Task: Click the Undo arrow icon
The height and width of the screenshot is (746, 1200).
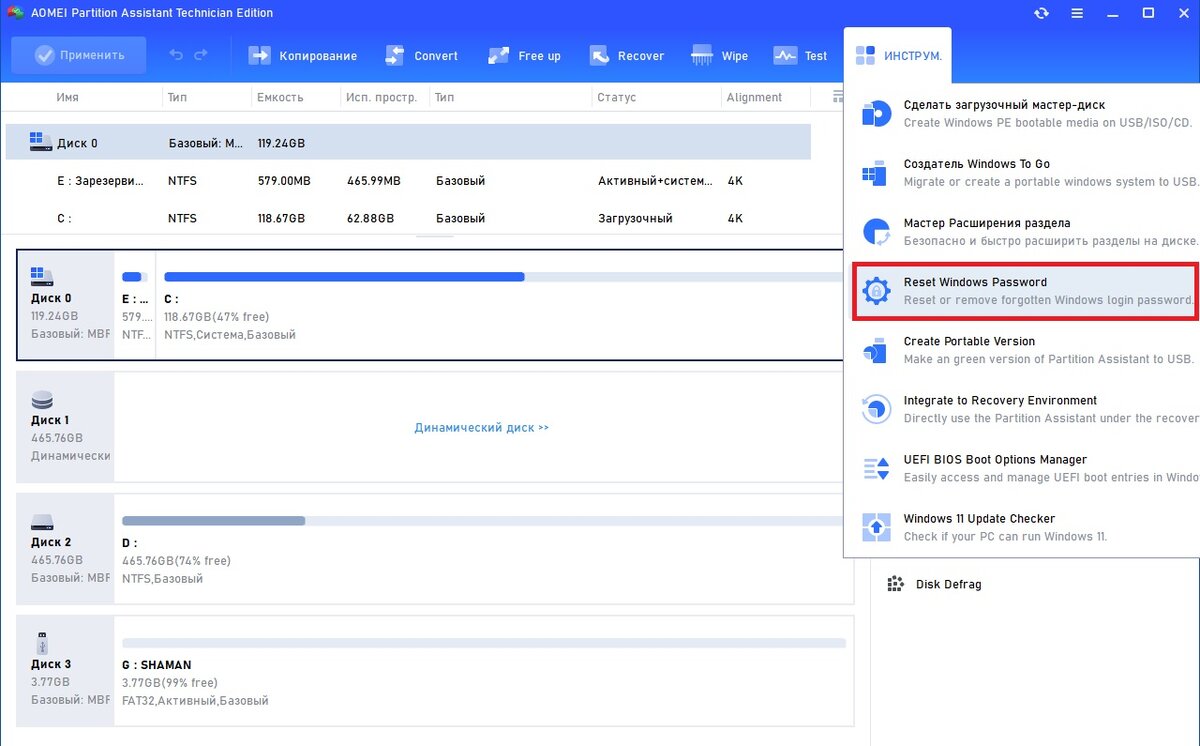Action: pos(177,56)
